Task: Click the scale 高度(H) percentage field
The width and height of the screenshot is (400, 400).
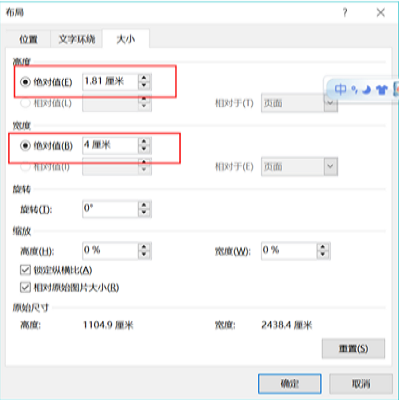Action: (110, 251)
